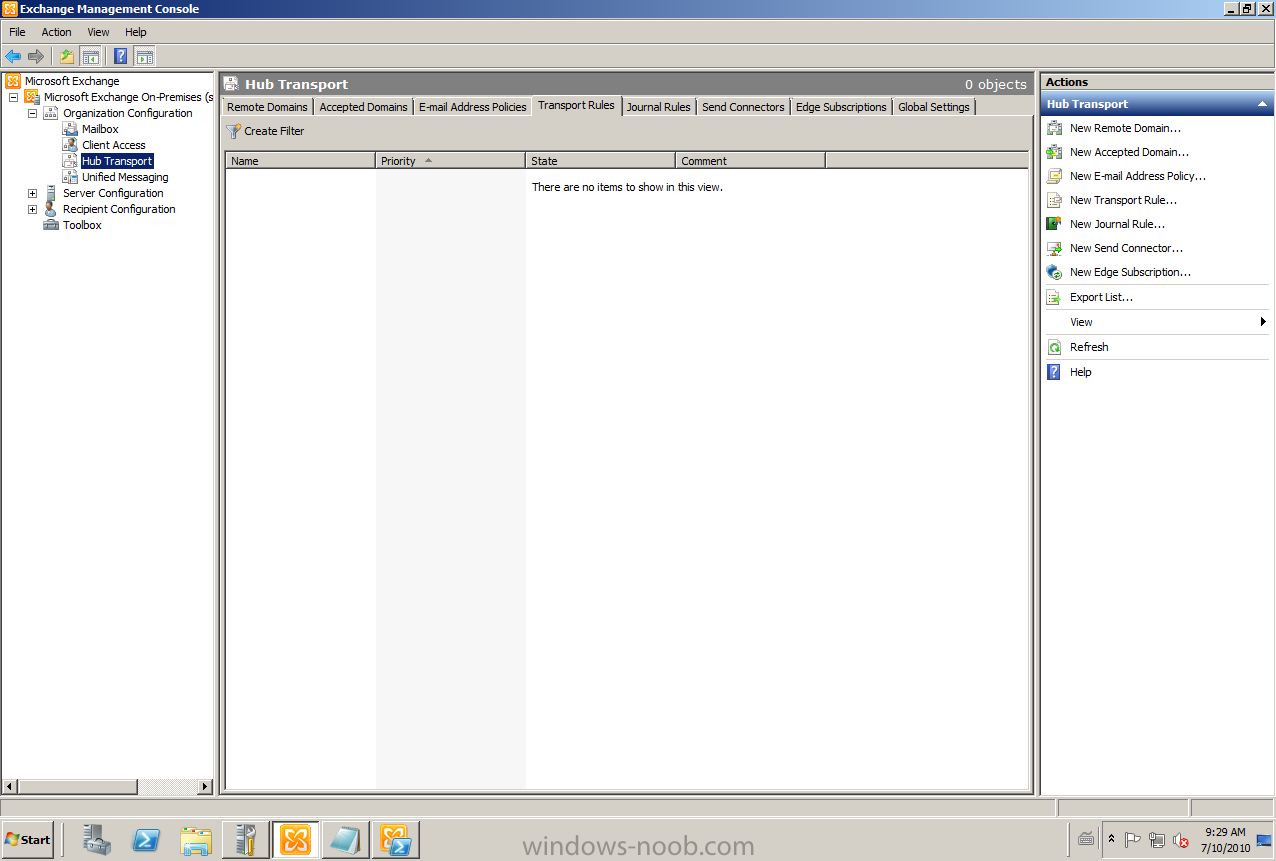Click the Help question mark icon in Actions

pyautogui.click(x=1054, y=372)
